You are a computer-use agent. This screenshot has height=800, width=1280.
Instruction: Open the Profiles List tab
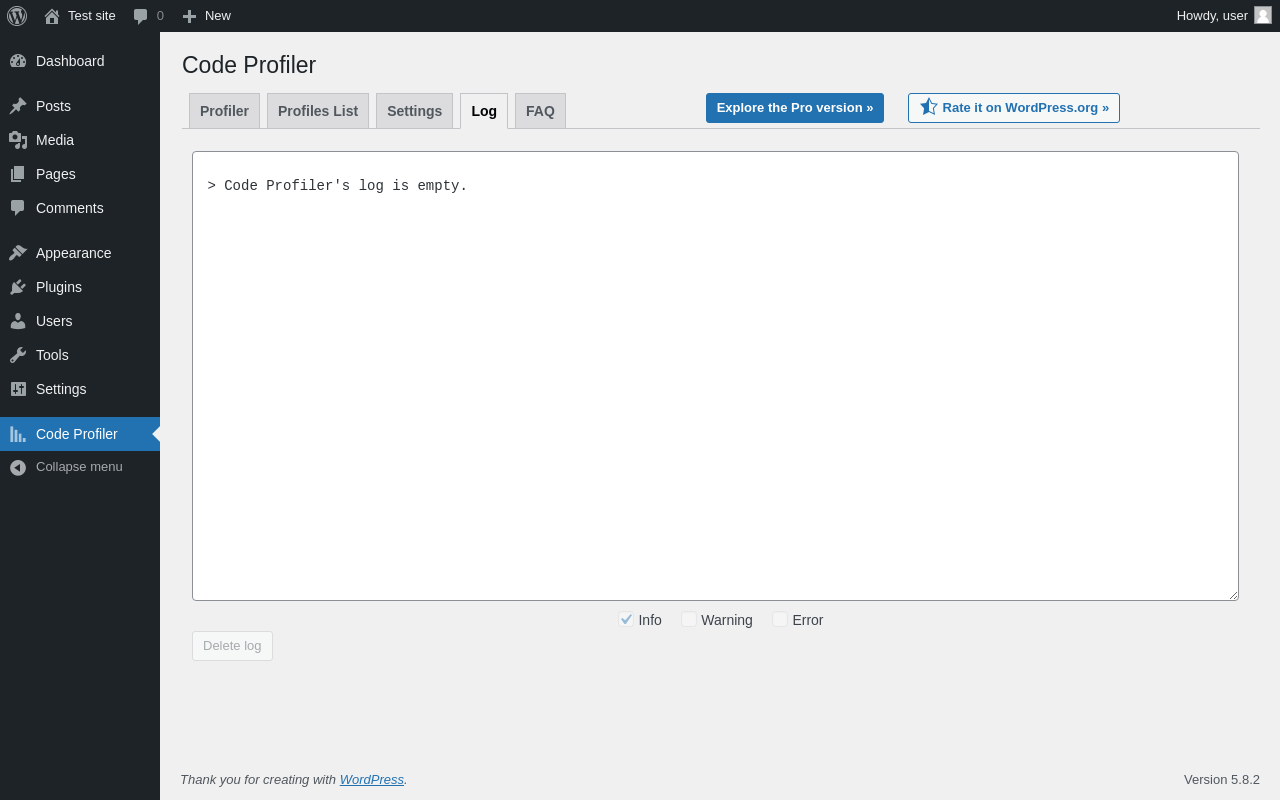point(318,111)
